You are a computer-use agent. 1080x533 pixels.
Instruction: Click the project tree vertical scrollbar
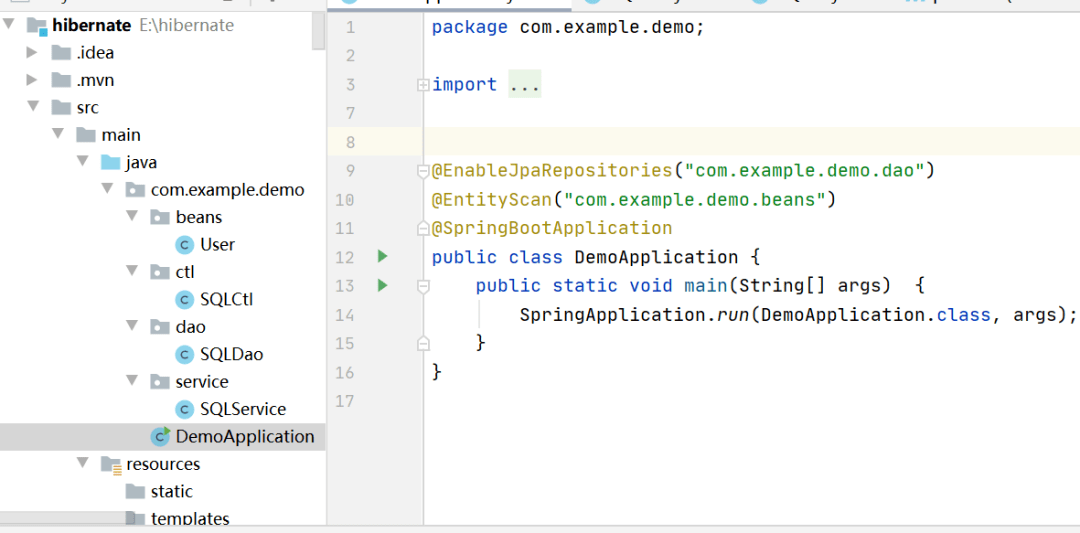pyautogui.click(x=319, y=30)
